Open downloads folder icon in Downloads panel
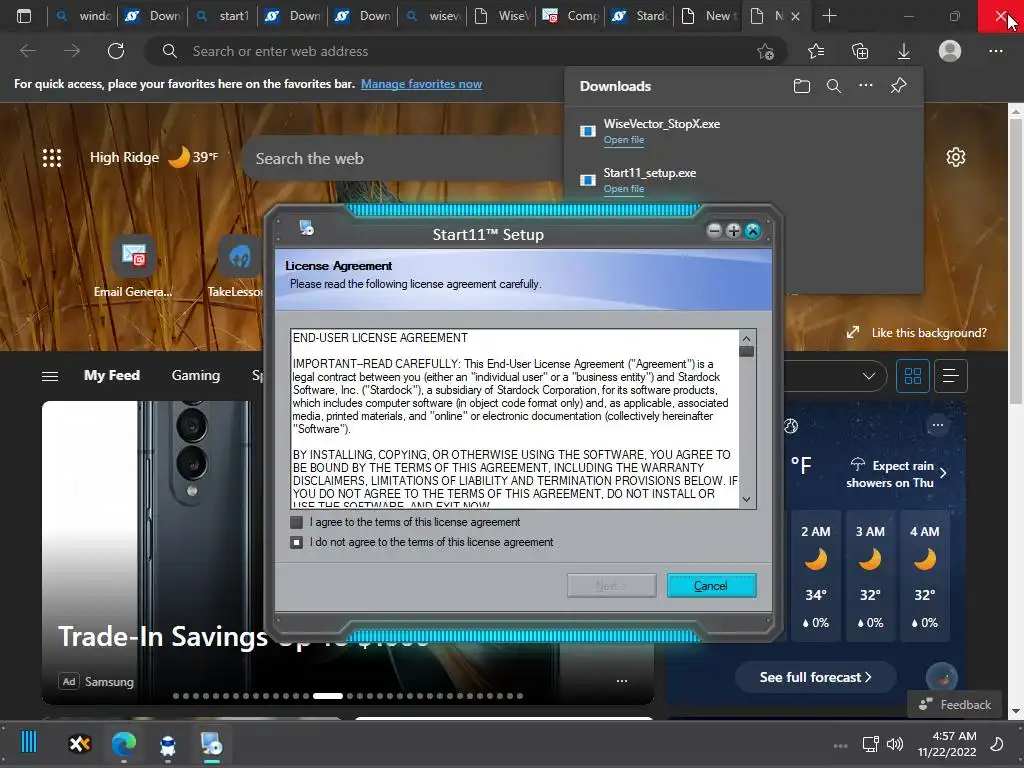The image size is (1024, 768). tap(802, 86)
